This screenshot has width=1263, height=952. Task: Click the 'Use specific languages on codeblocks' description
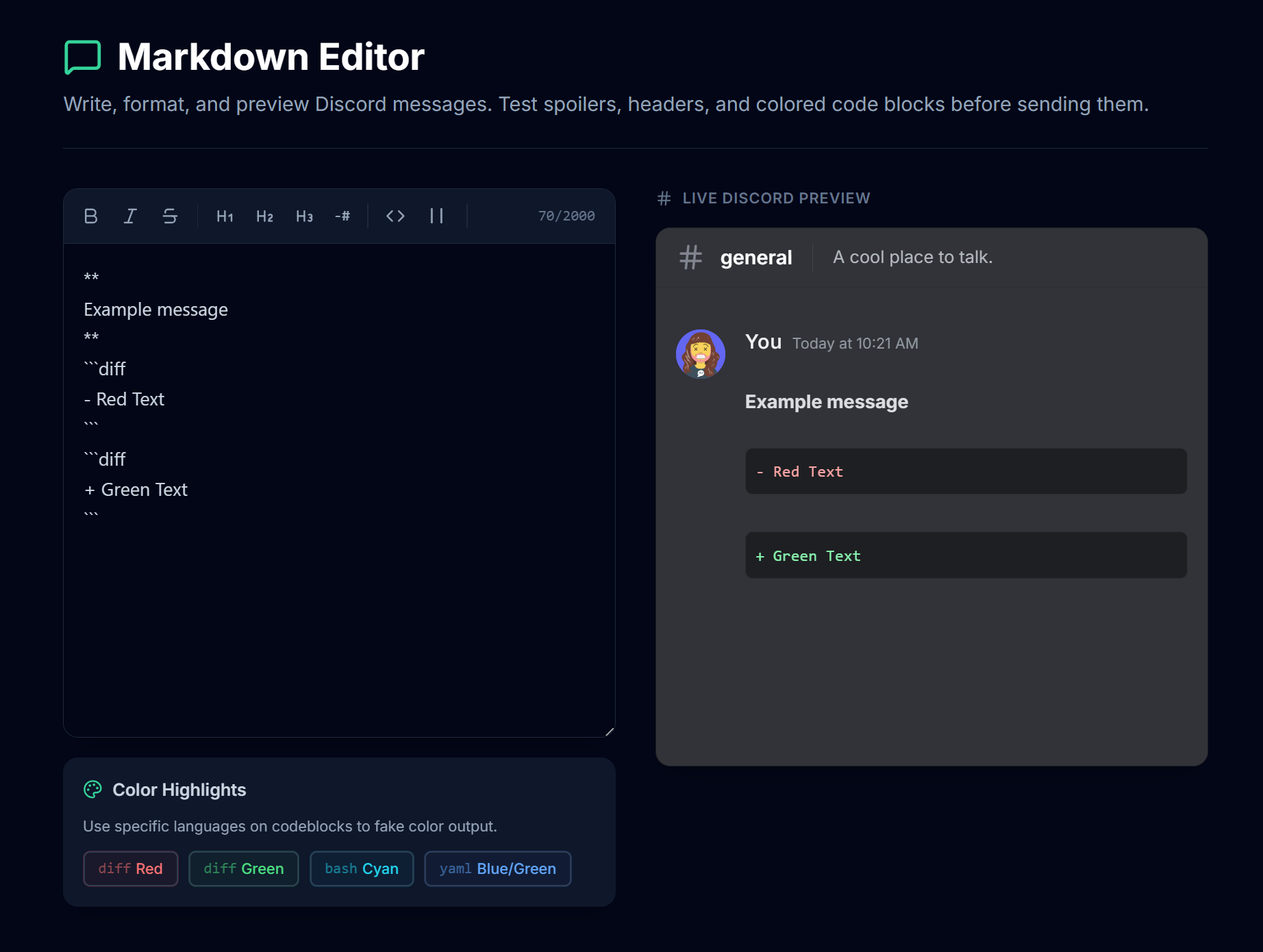pyautogui.click(x=290, y=827)
